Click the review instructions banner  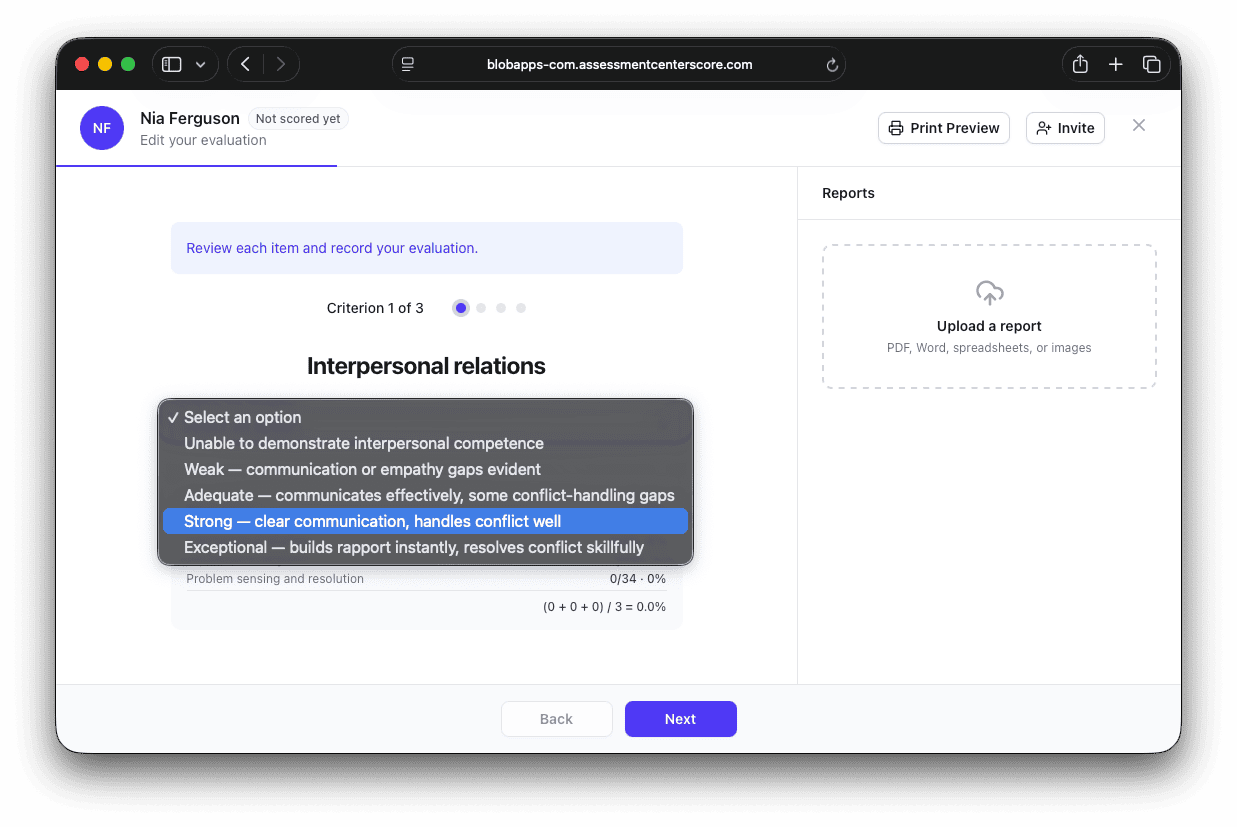[427, 248]
